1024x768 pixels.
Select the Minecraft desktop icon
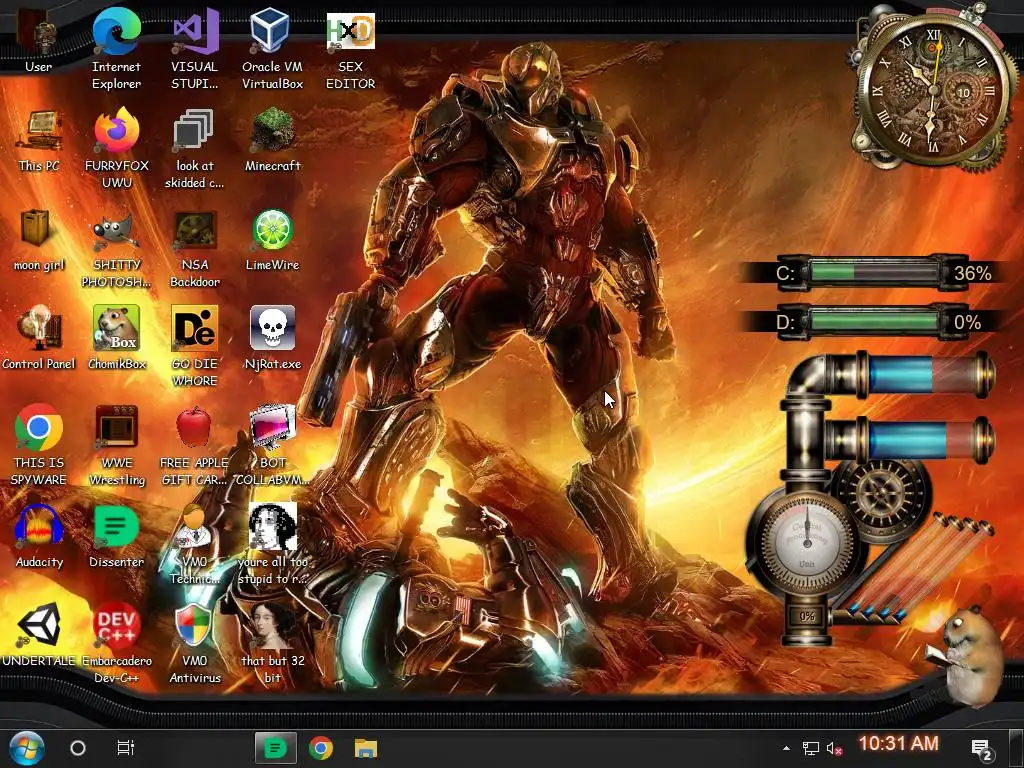pos(272,140)
